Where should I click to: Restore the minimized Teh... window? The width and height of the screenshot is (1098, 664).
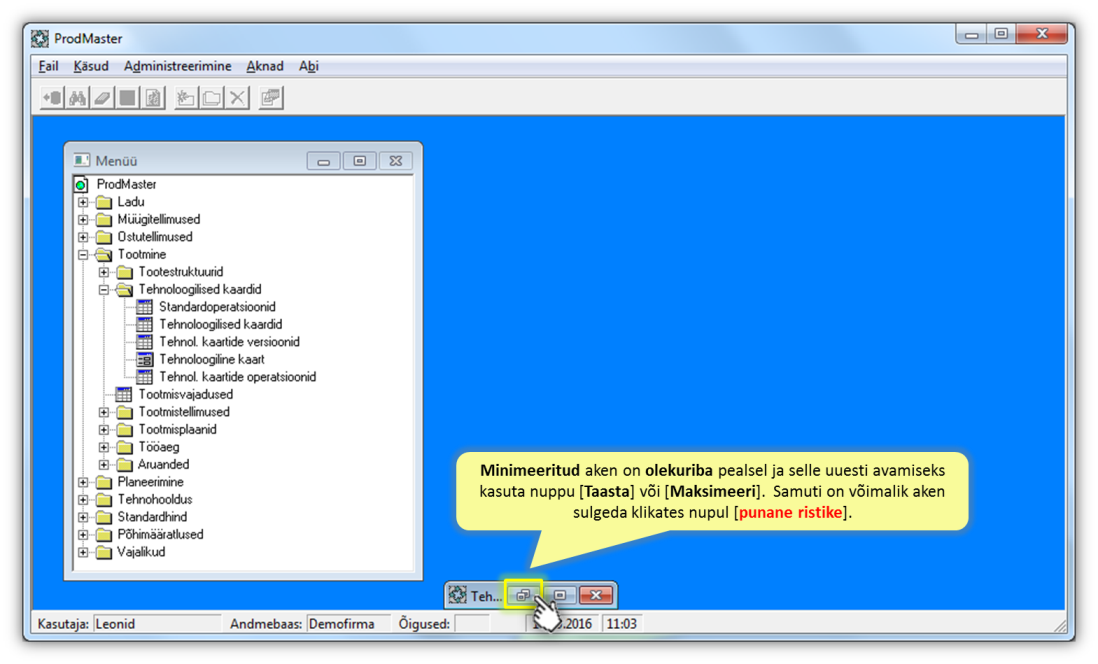pyautogui.click(x=523, y=595)
